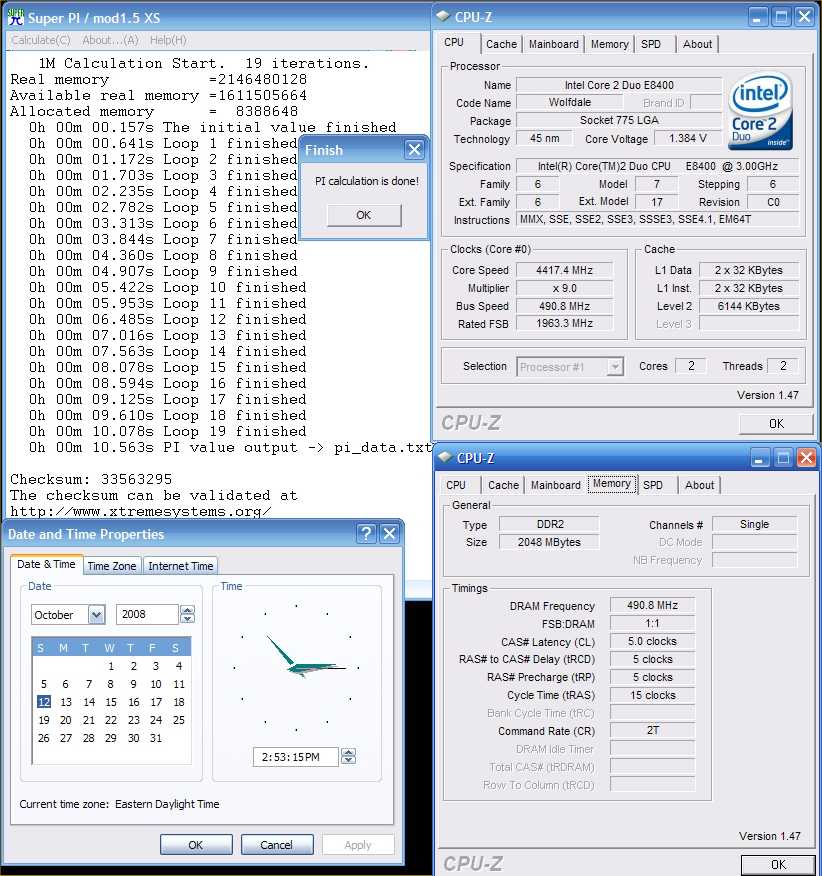Viewport: 822px width, 876px height.
Task: Switch to Mainboard tab in top CPU-Z
Action: tap(554, 44)
